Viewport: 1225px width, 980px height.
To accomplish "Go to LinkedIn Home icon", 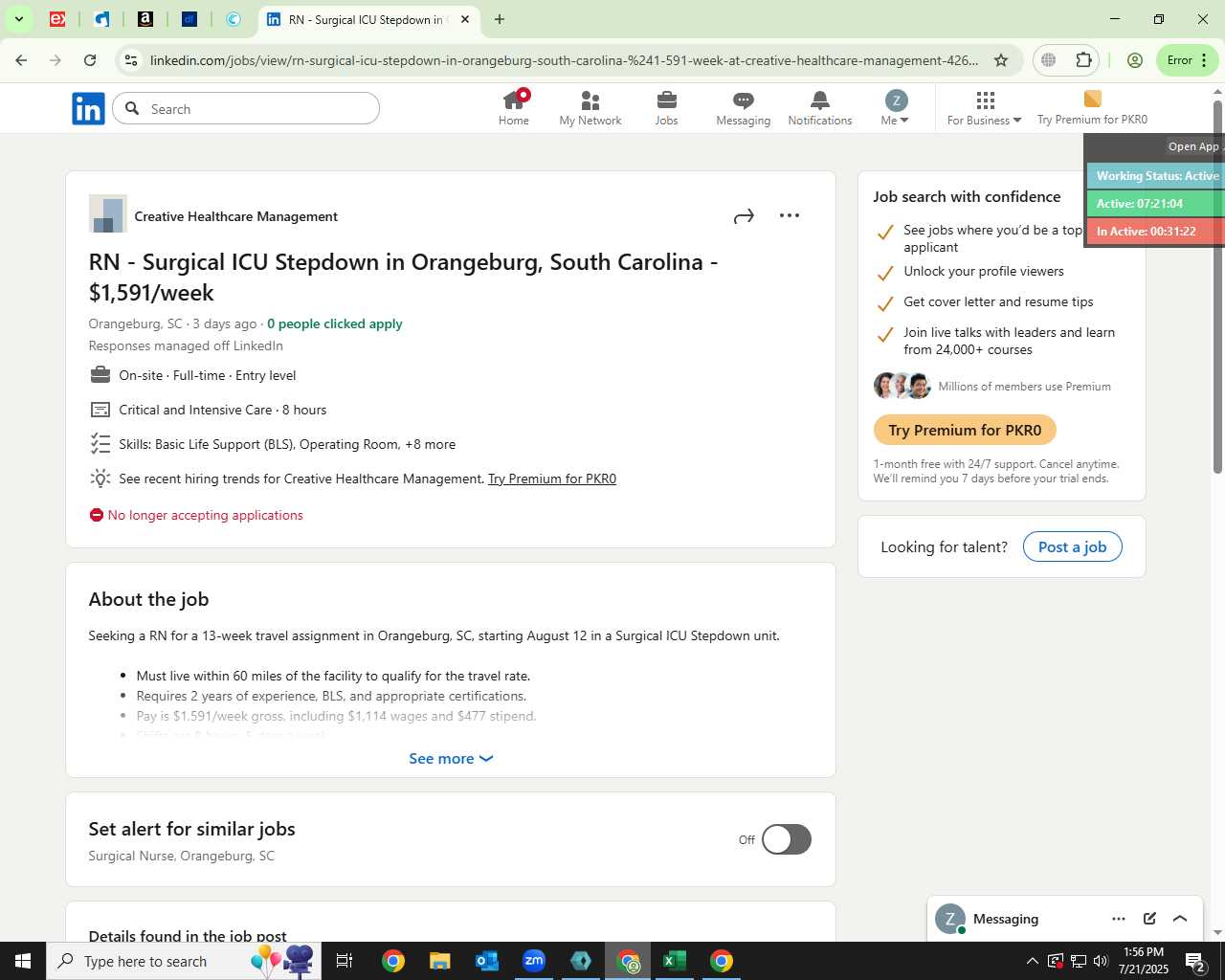I will 514,108.
